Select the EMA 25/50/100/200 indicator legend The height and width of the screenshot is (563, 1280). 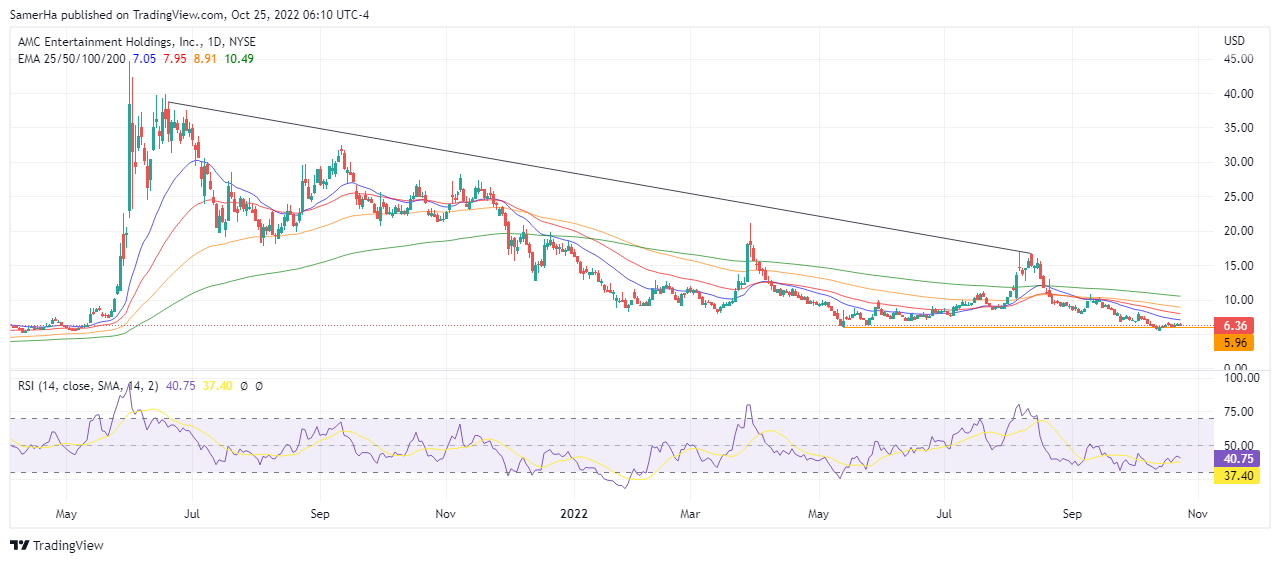point(73,59)
